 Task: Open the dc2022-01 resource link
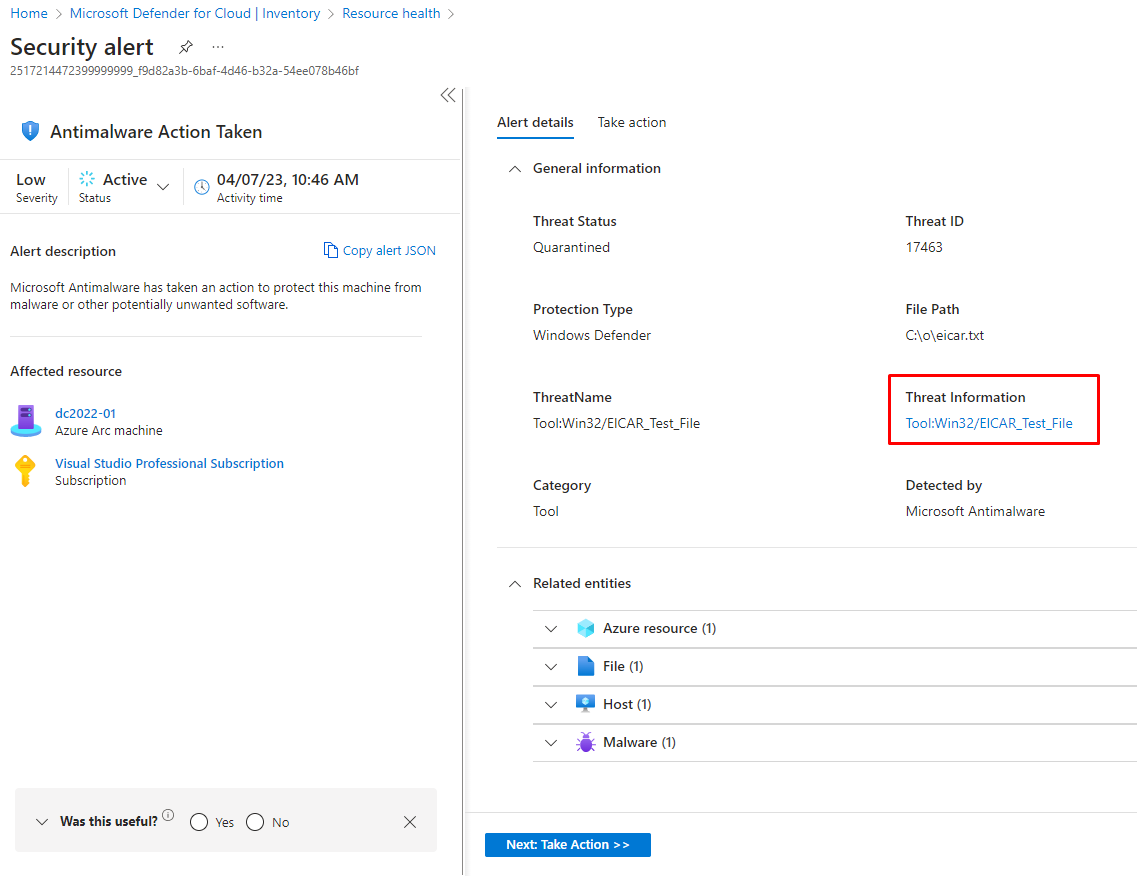coord(85,413)
